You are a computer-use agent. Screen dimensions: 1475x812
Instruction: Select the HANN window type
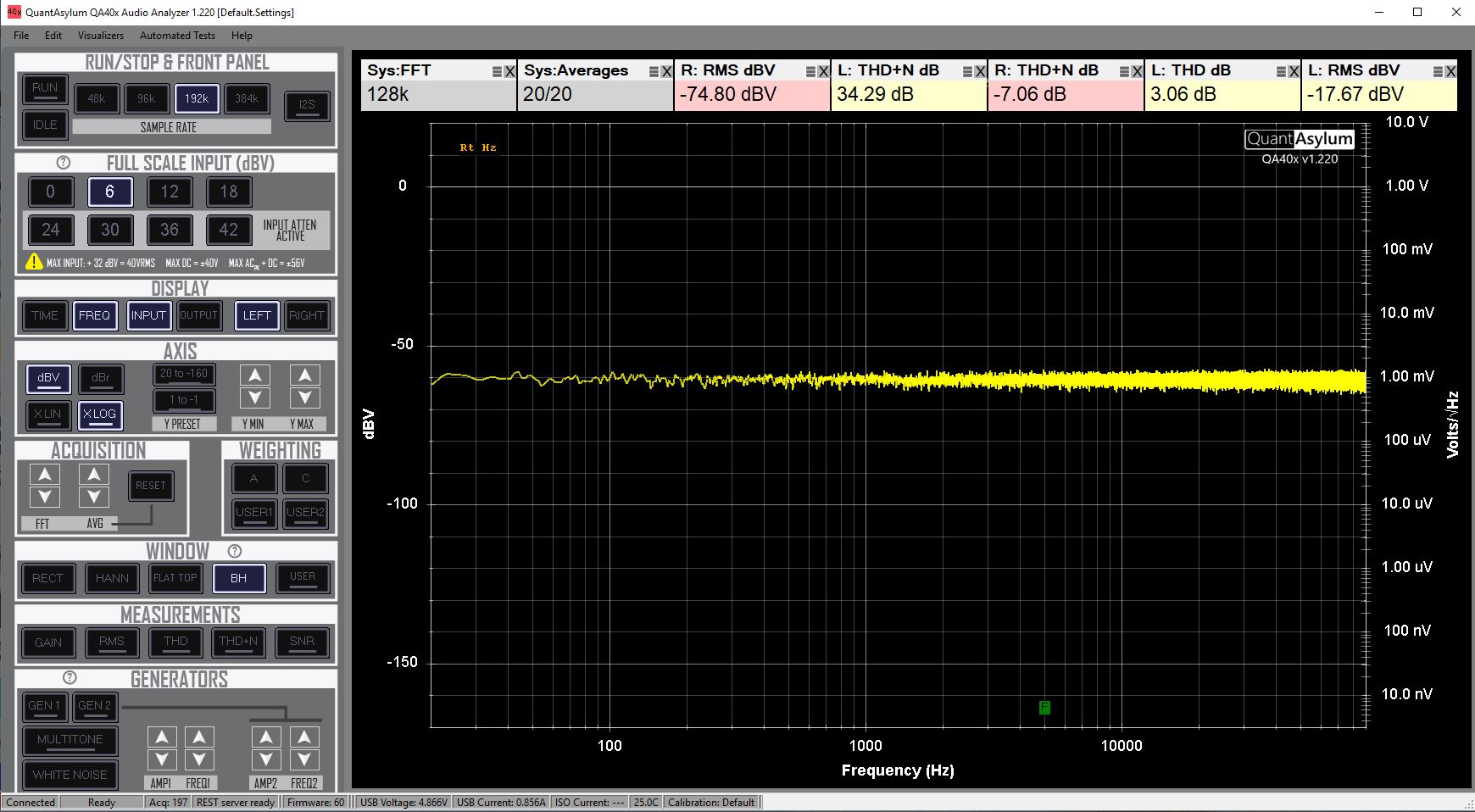tap(112, 578)
